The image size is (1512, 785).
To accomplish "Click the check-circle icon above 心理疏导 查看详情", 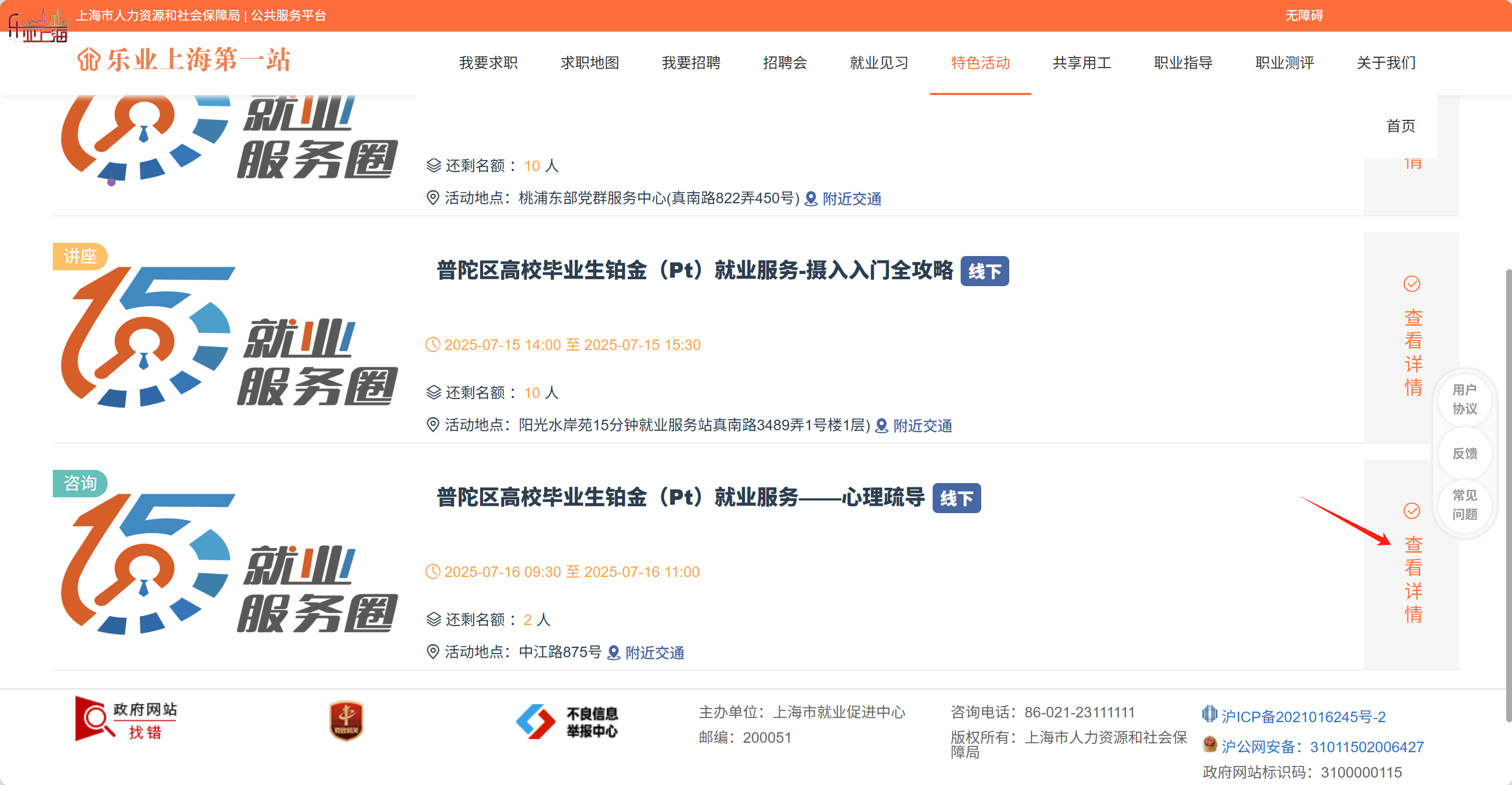I will click(1411, 510).
